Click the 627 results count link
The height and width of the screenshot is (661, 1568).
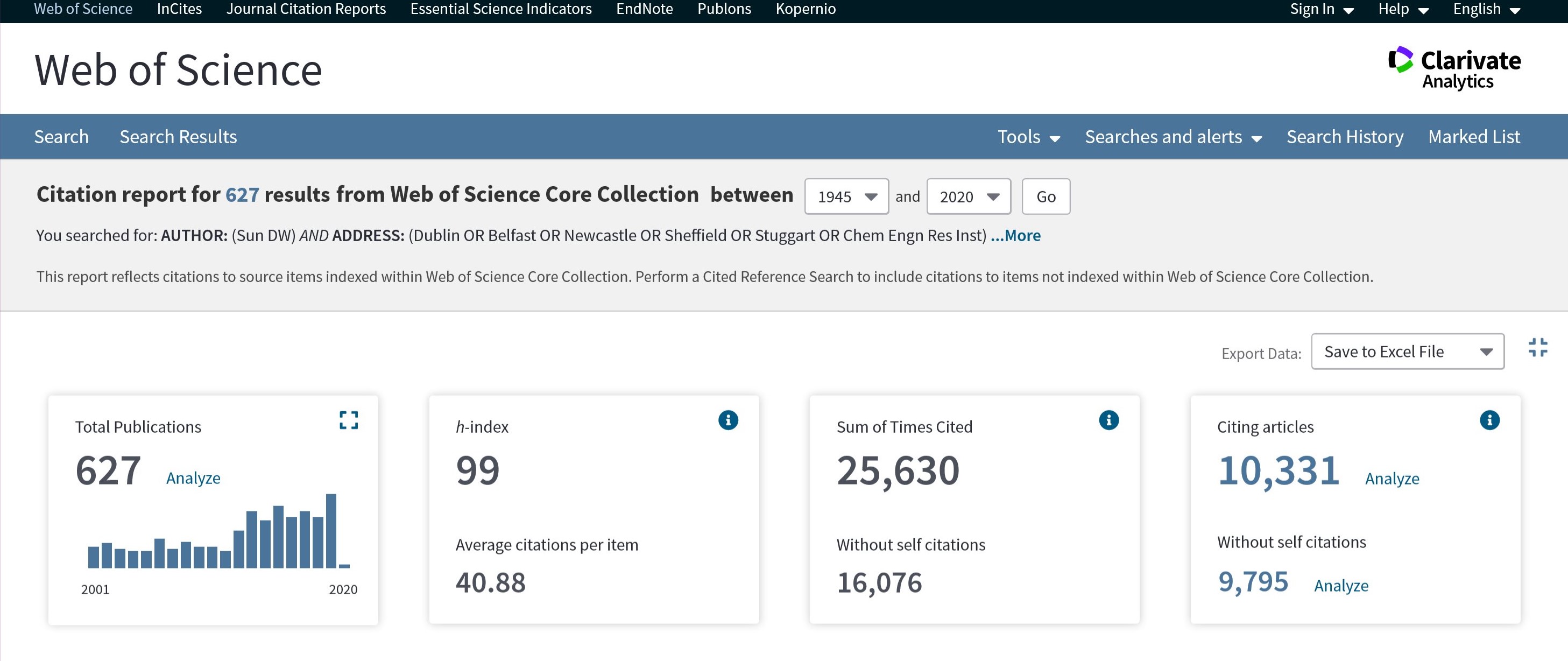(x=242, y=195)
